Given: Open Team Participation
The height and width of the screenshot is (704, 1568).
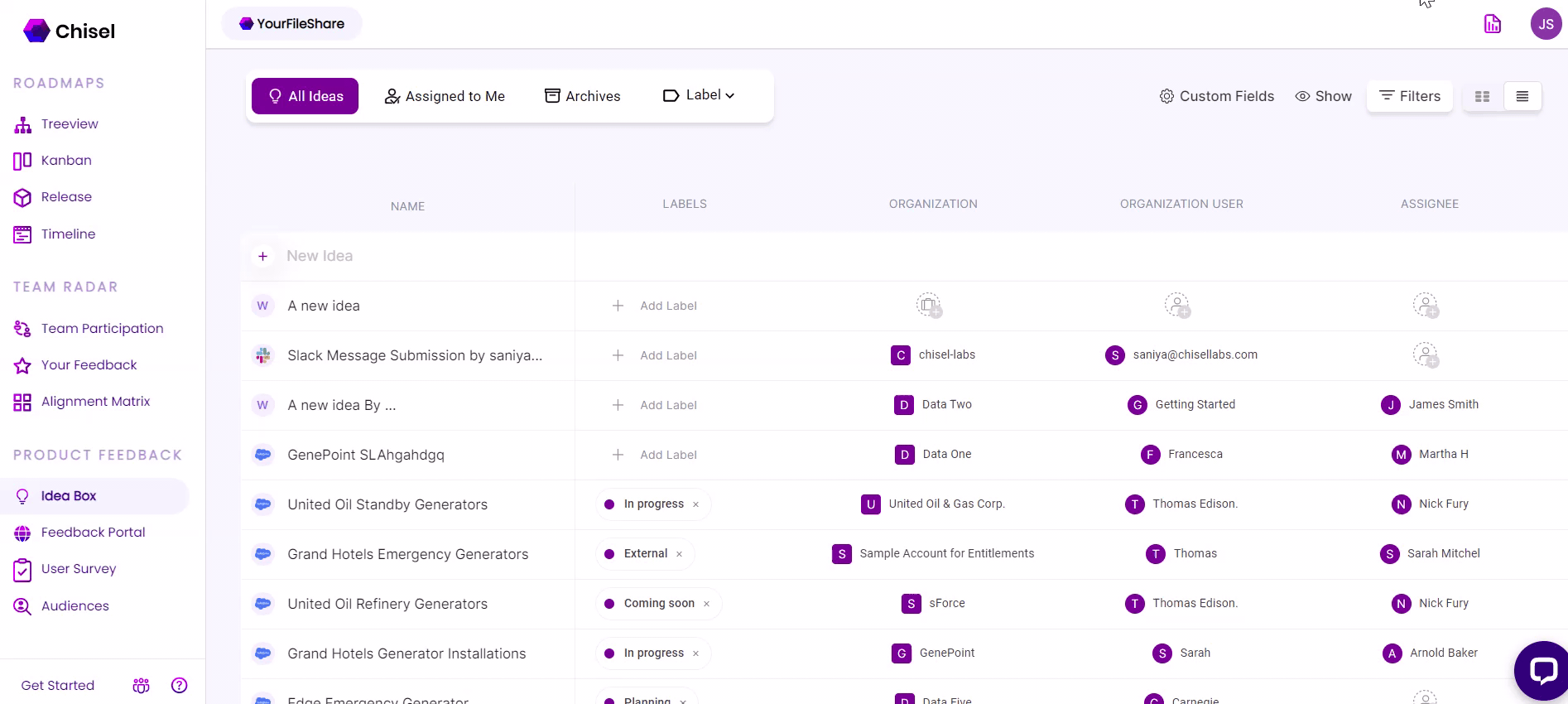Looking at the screenshot, I should [x=89, y=329].
